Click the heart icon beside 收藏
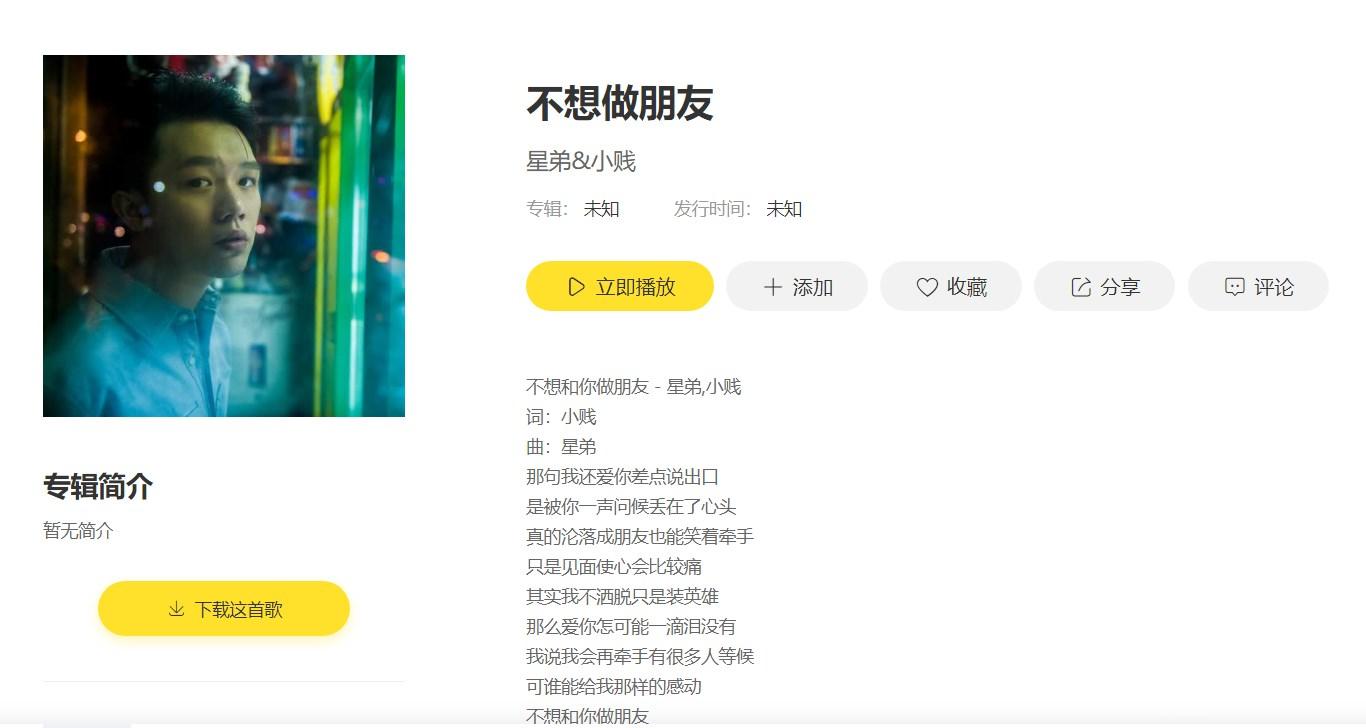 click(927, 287)
